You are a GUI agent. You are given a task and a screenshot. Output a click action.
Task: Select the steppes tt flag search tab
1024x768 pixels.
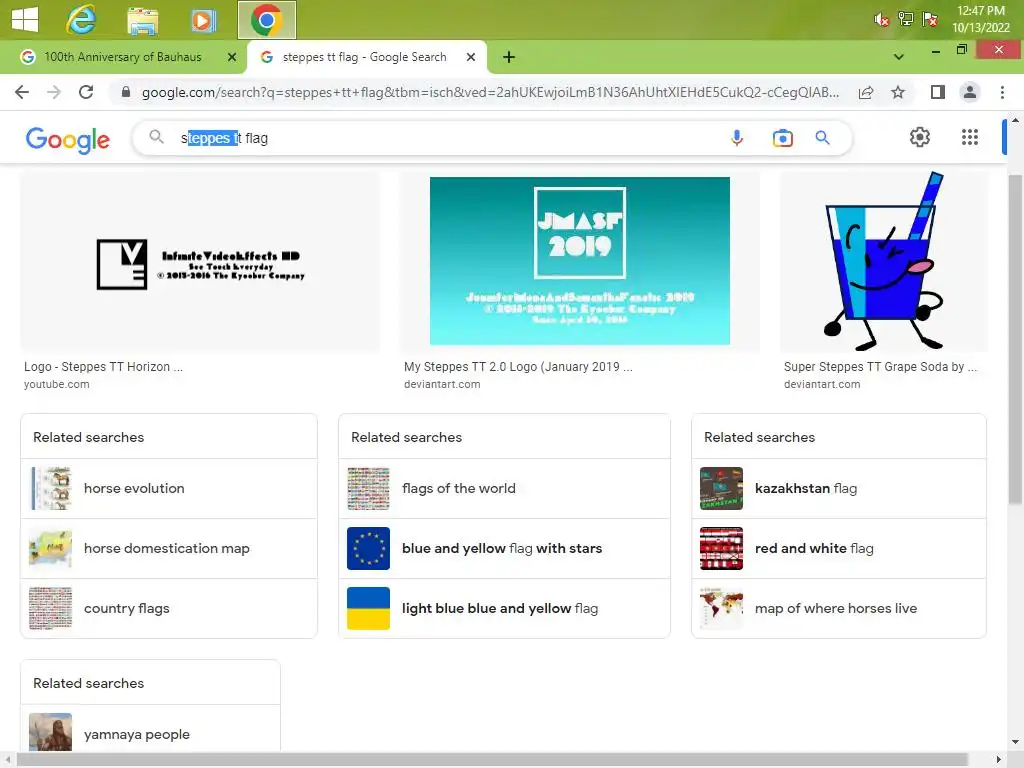click(x=364, y=57)
